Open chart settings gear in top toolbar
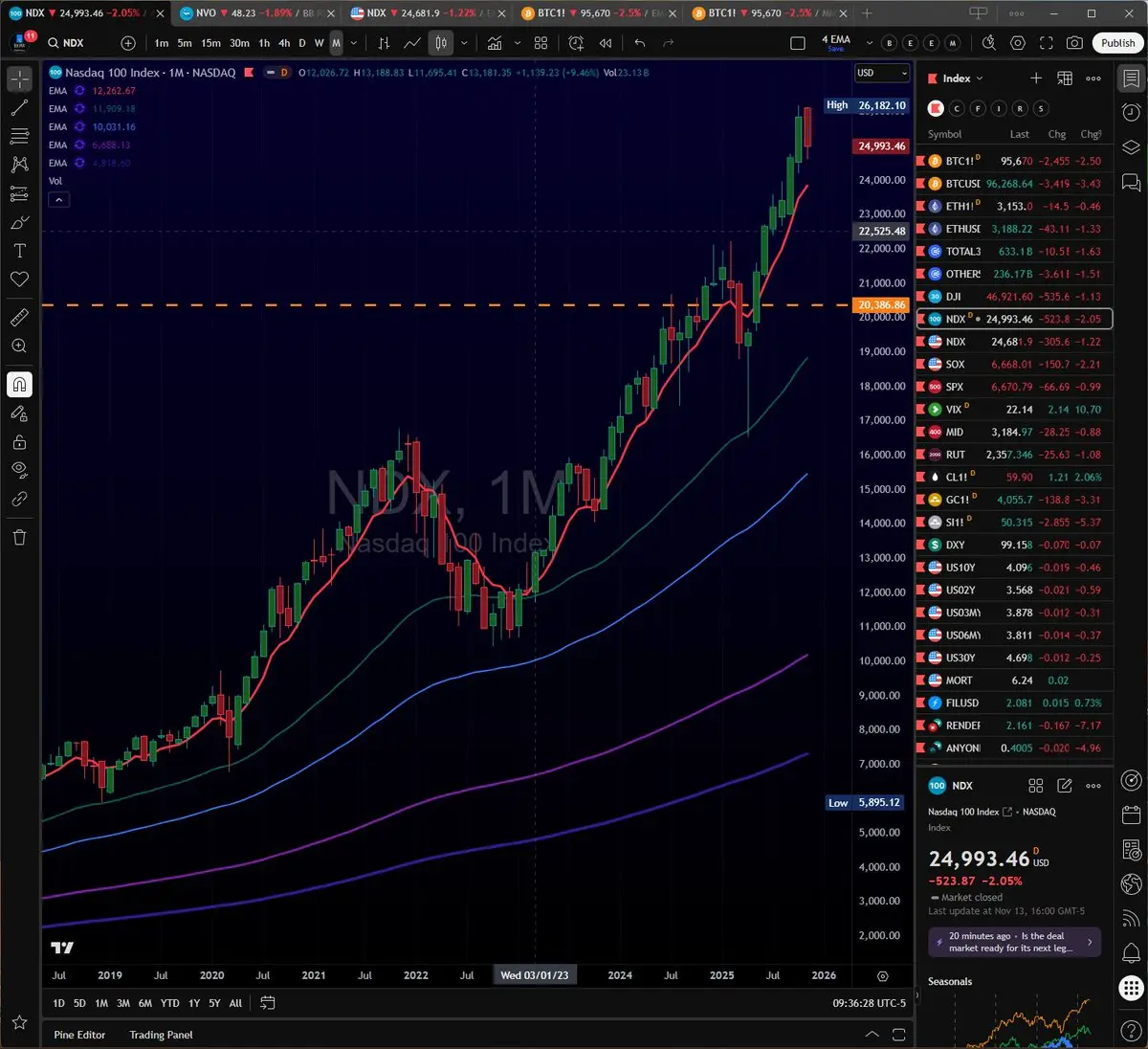1148x1049 pixels. [x=1018, y=43]
